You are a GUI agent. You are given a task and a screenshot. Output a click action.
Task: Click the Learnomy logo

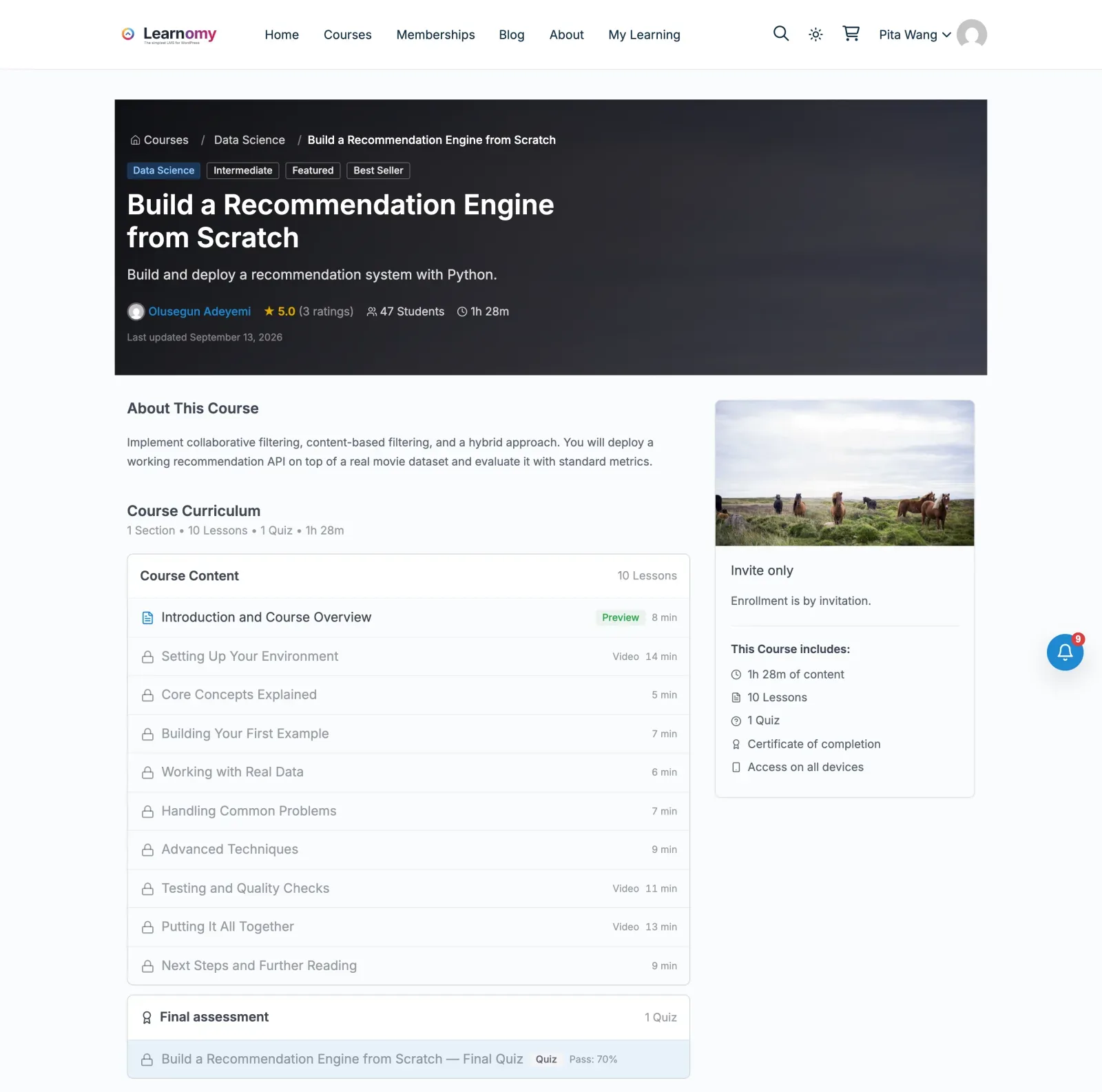tap(169, 34)
